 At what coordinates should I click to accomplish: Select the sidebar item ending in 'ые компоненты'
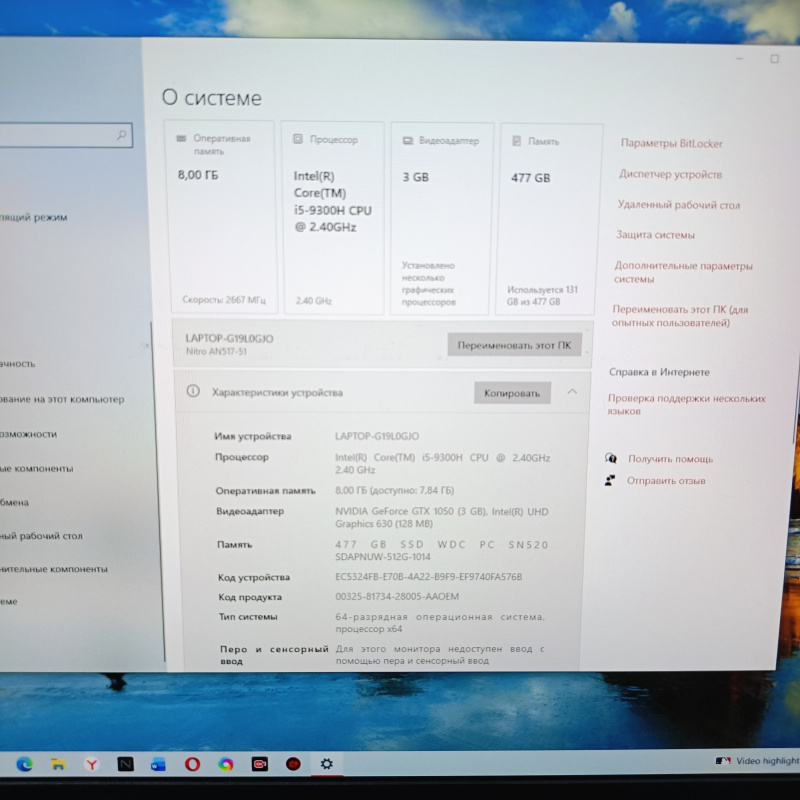[36, 468]
